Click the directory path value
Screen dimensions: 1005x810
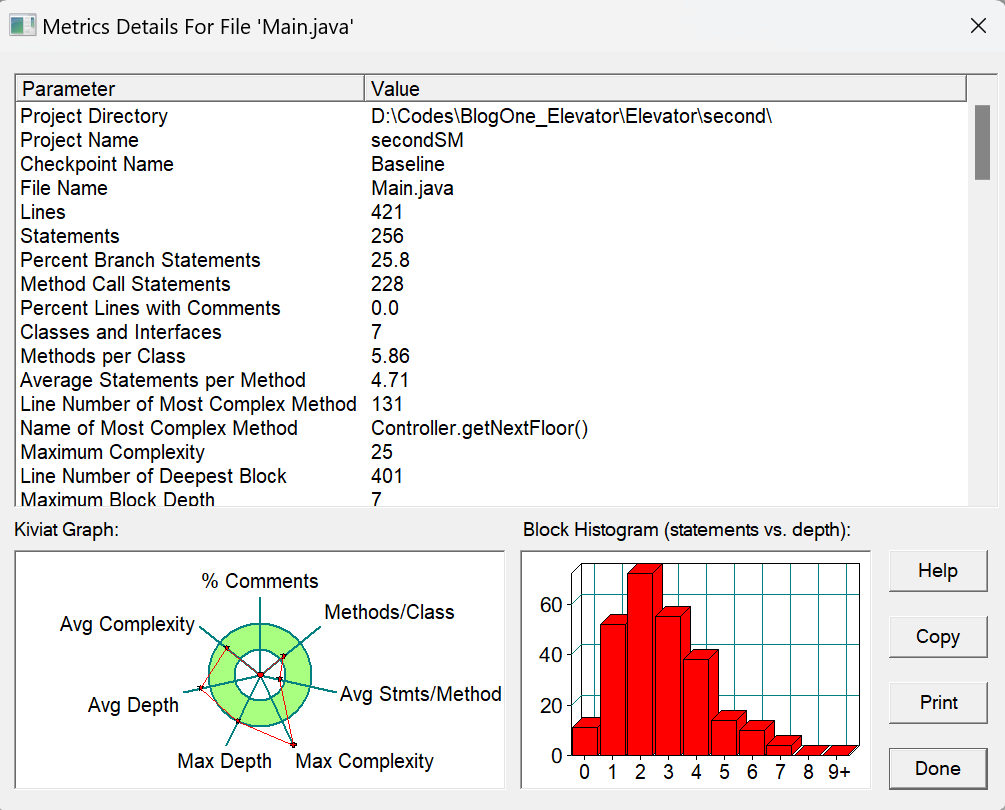click(572, 116)
